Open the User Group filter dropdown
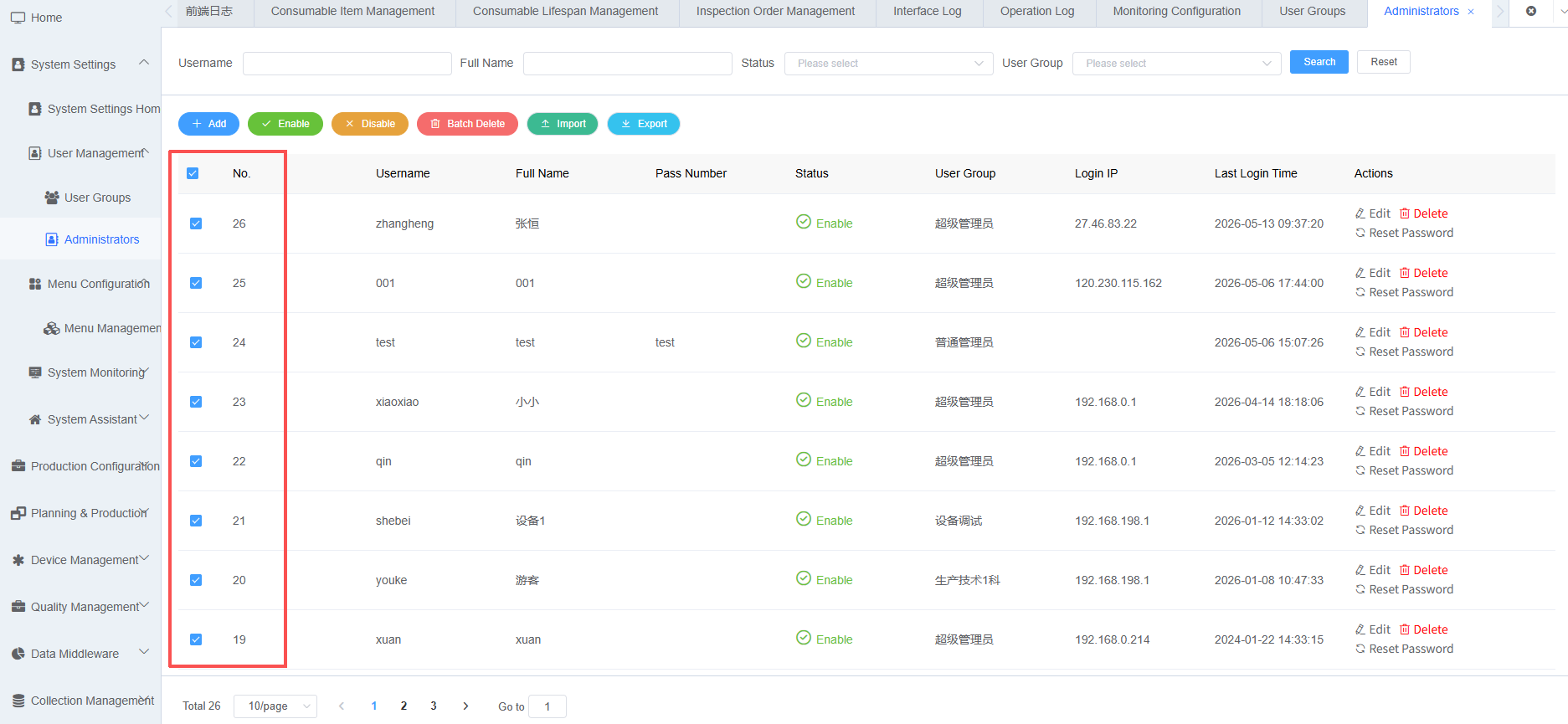The height and width of the screenshot is (724, 1568). click(x=1176, y=64)
